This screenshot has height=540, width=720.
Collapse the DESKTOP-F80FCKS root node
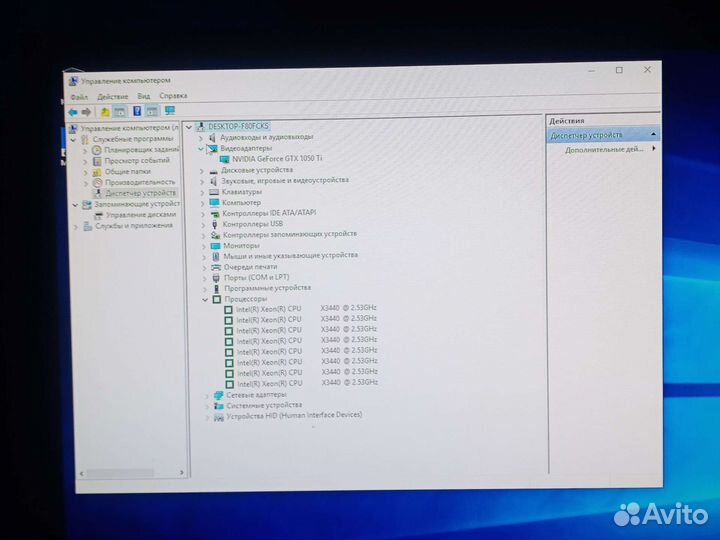[189, 127]
